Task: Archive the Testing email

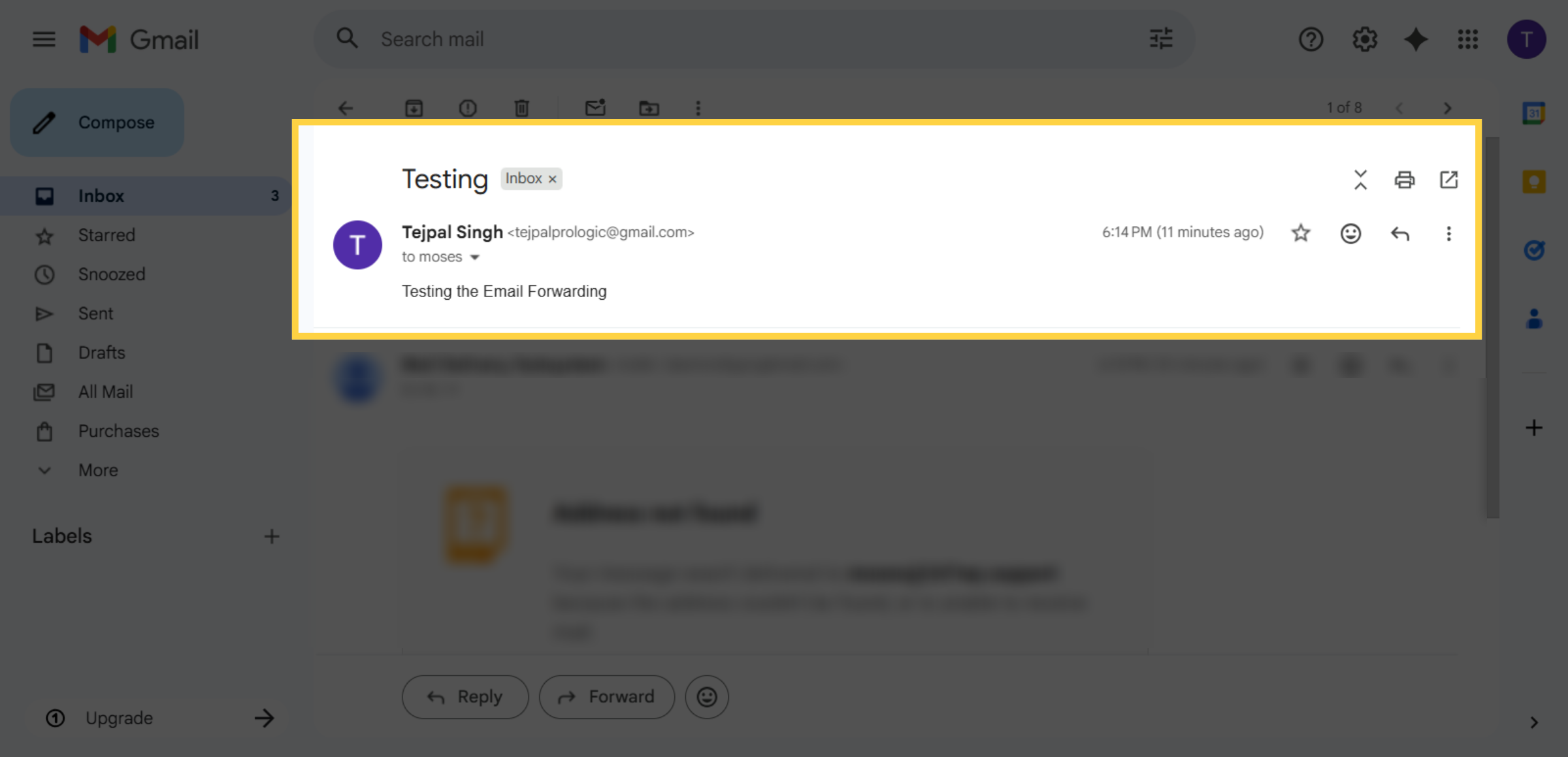Action: [414, 108]
